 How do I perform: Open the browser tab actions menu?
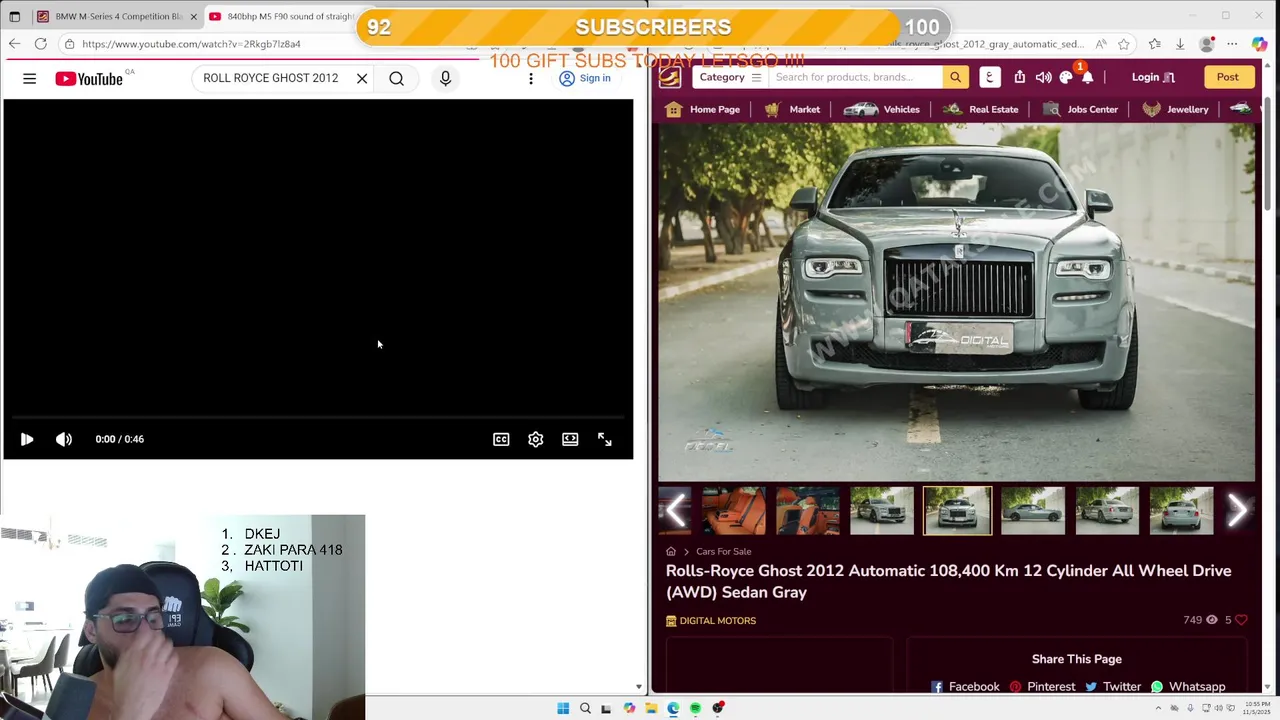(14, 16)
